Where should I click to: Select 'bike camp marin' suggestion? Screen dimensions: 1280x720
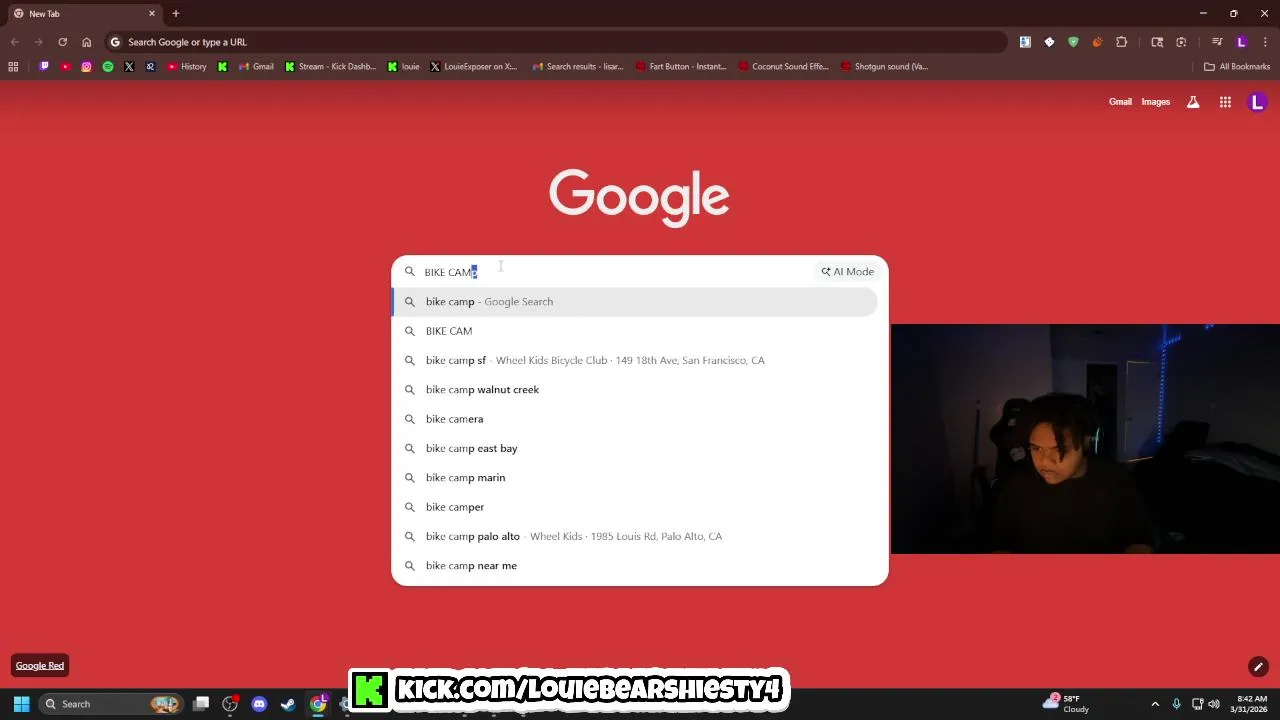[635, 478]
